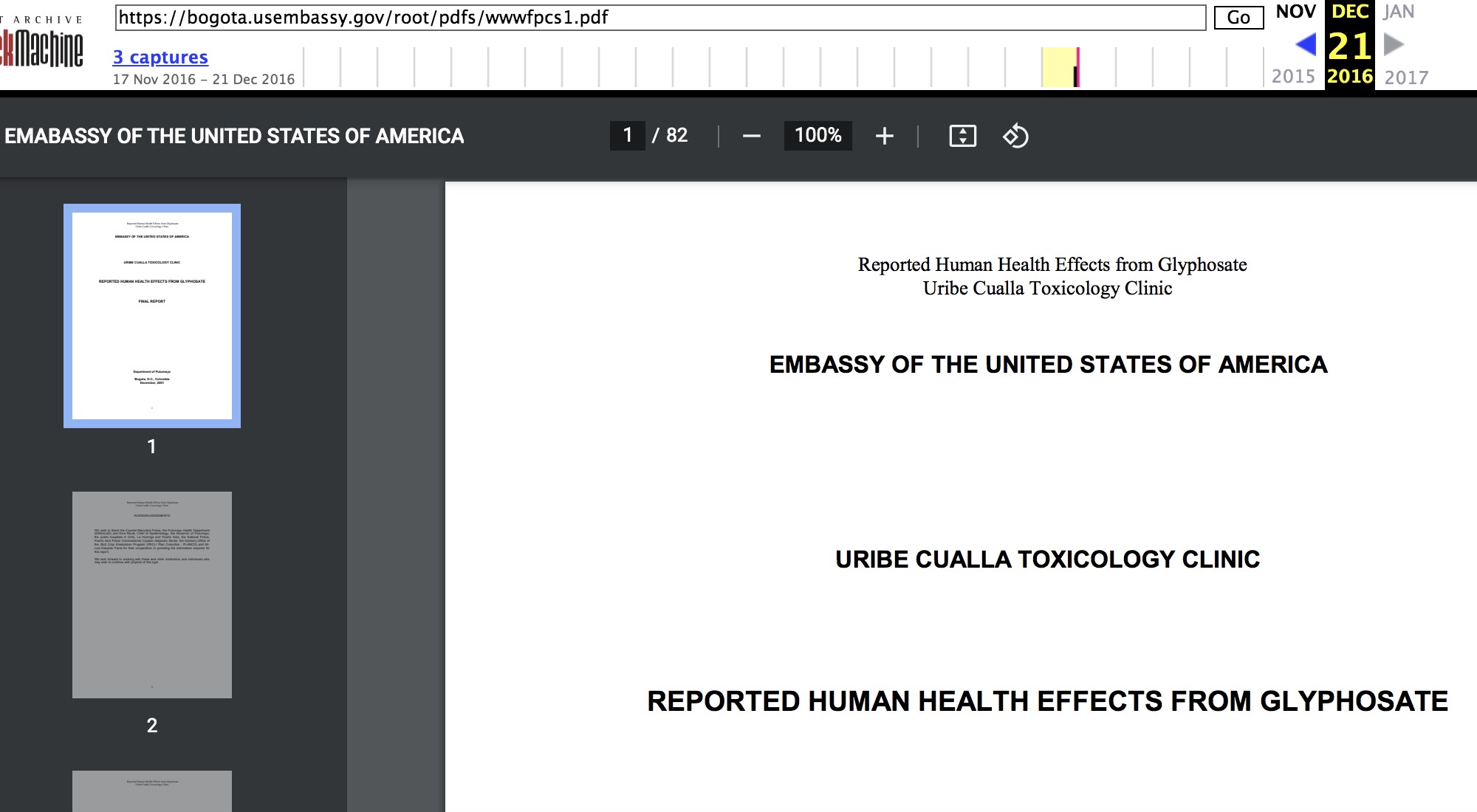This screenshot has height=812, width=1477.
Task: Click the Wayback Machine logo
Action: coord(41,44)
